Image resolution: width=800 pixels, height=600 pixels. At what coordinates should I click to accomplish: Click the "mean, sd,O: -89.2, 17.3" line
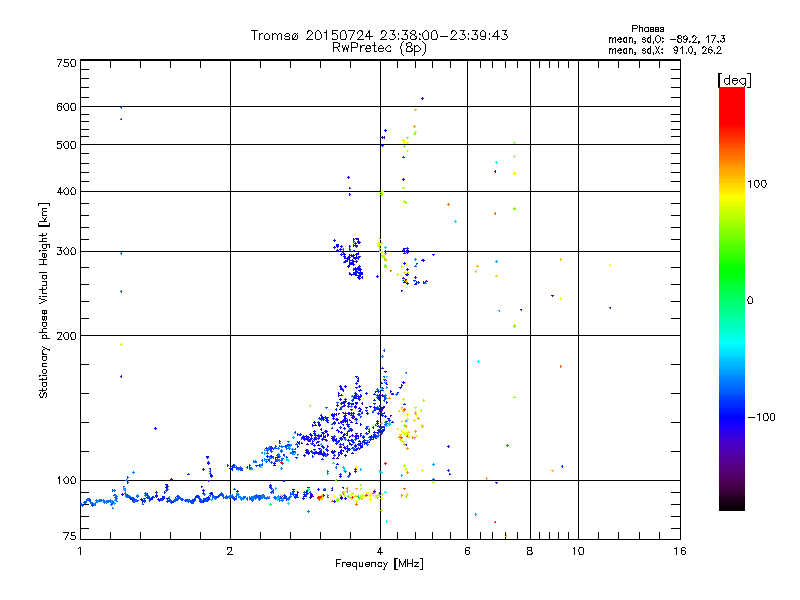click(x=666, y=39)
